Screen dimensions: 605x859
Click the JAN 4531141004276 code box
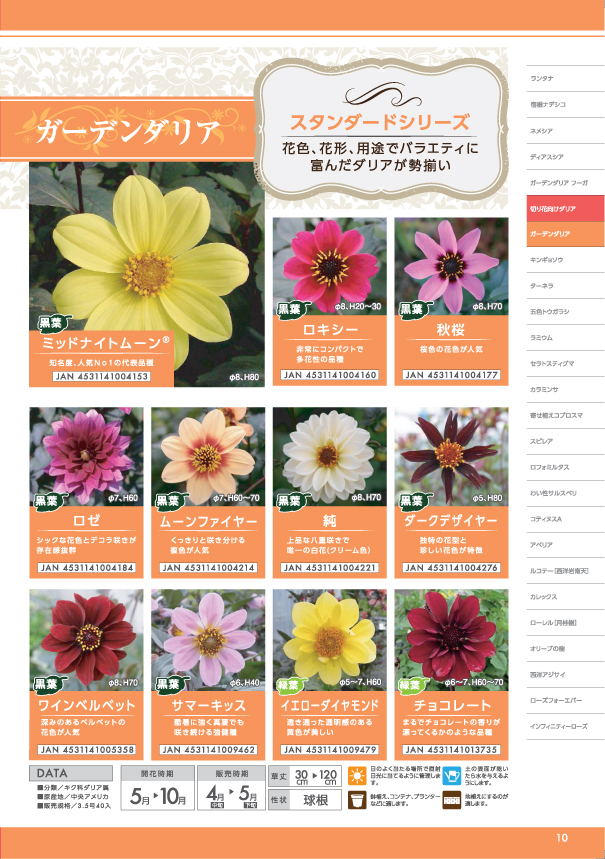pyautogui.click(x=452, y=568)
